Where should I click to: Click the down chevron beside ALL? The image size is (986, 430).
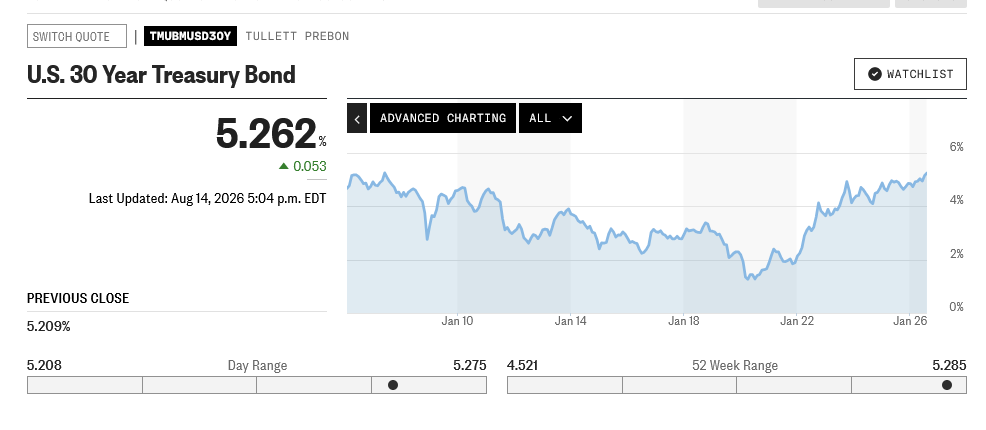pos(567,118)
